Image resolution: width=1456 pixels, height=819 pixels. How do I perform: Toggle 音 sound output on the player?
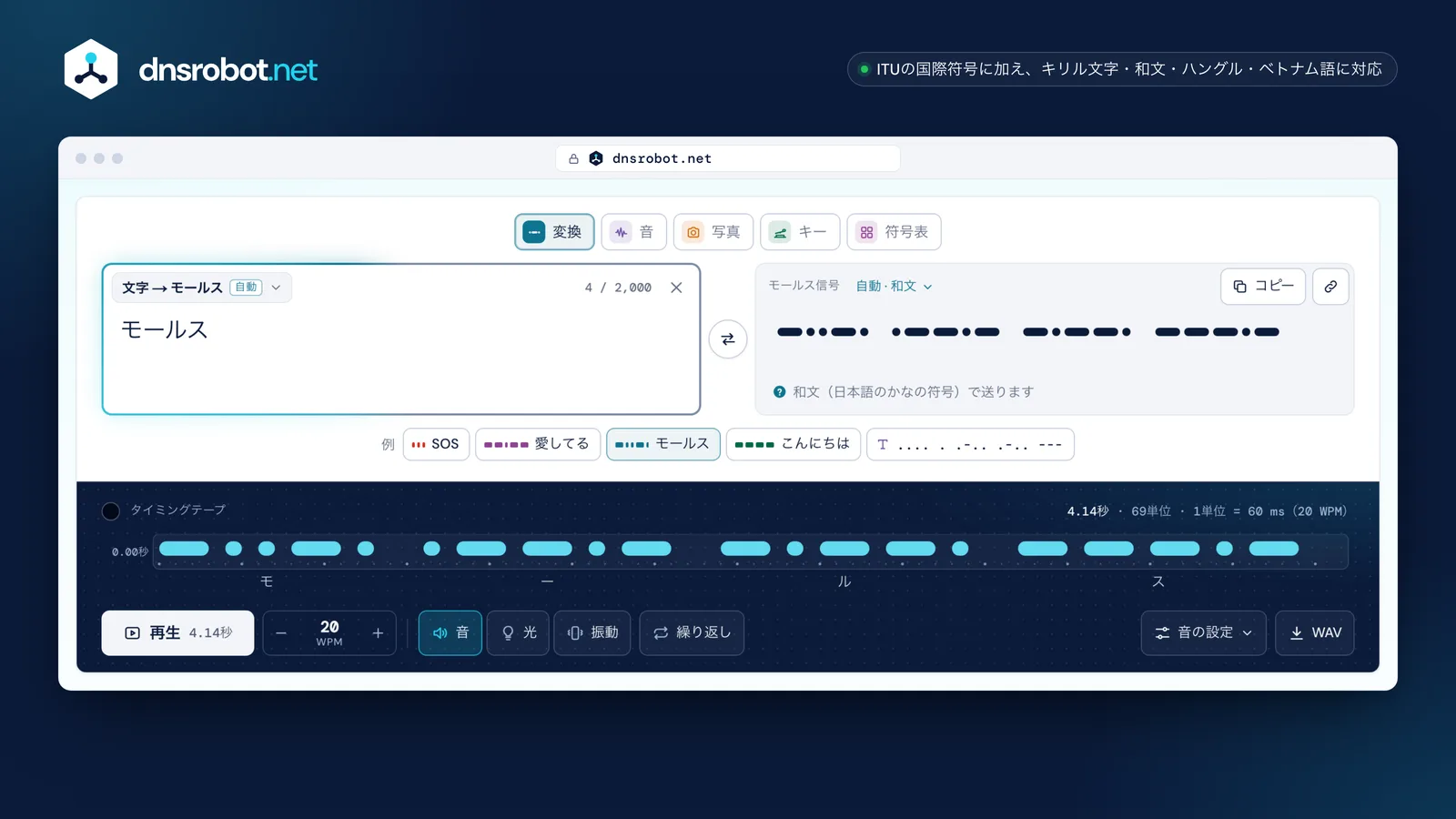pos(450,632)
